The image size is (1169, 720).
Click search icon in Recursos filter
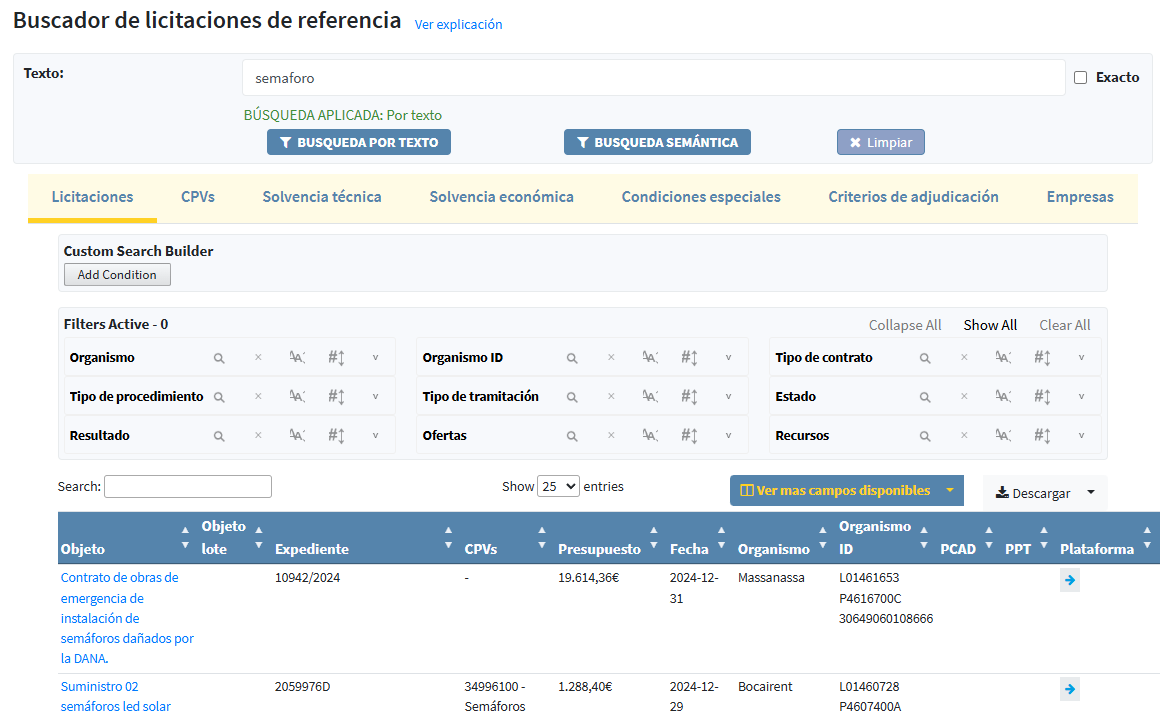[x=924, y=436]
